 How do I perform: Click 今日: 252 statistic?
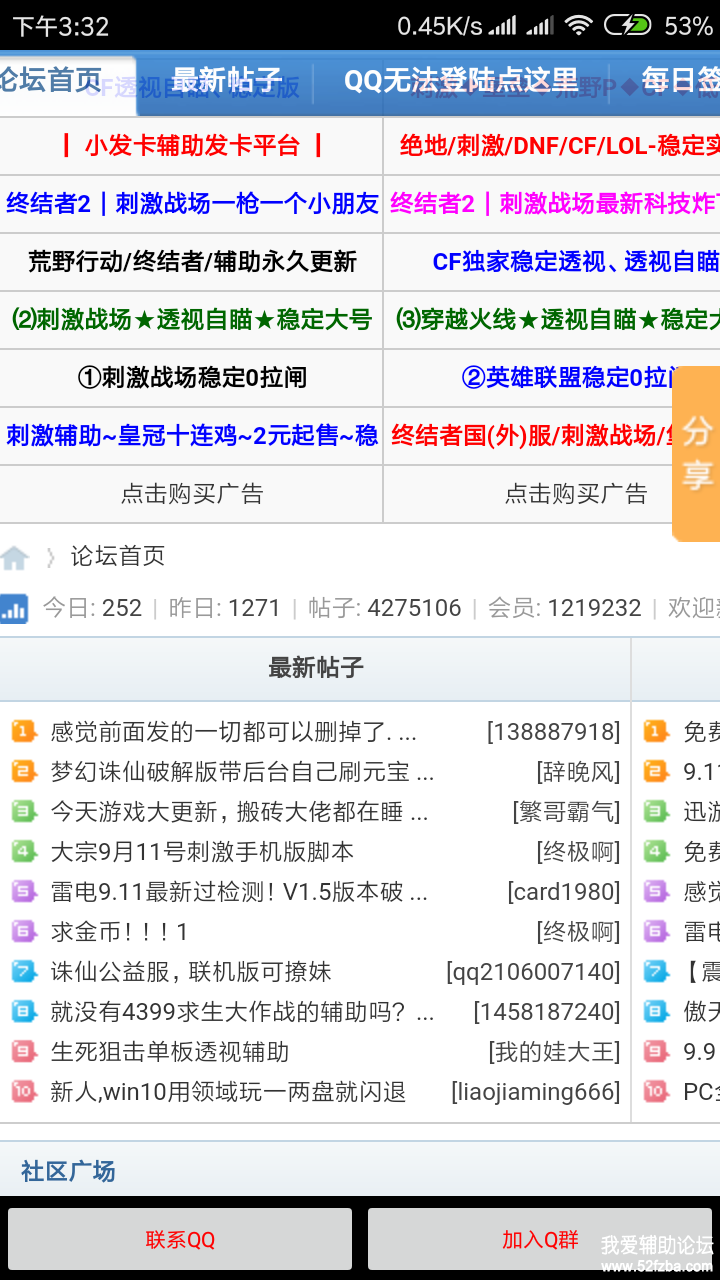coord(92,608)
